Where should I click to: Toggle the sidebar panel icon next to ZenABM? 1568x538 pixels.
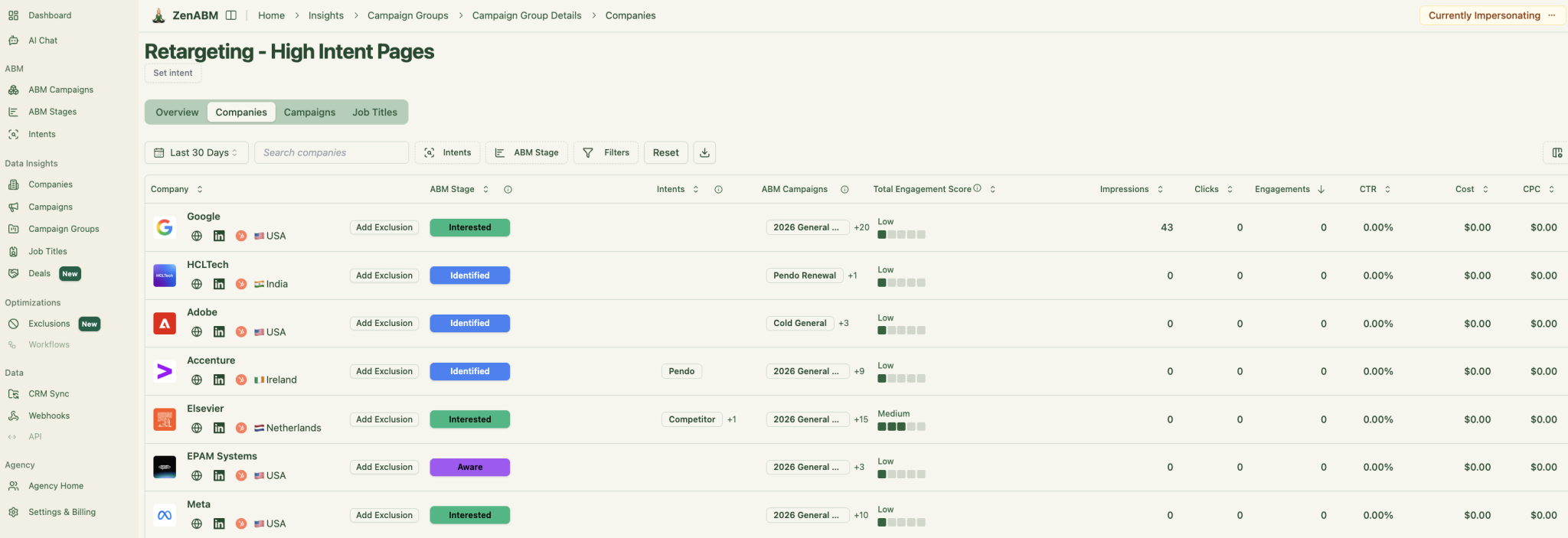tap(230, 15)
